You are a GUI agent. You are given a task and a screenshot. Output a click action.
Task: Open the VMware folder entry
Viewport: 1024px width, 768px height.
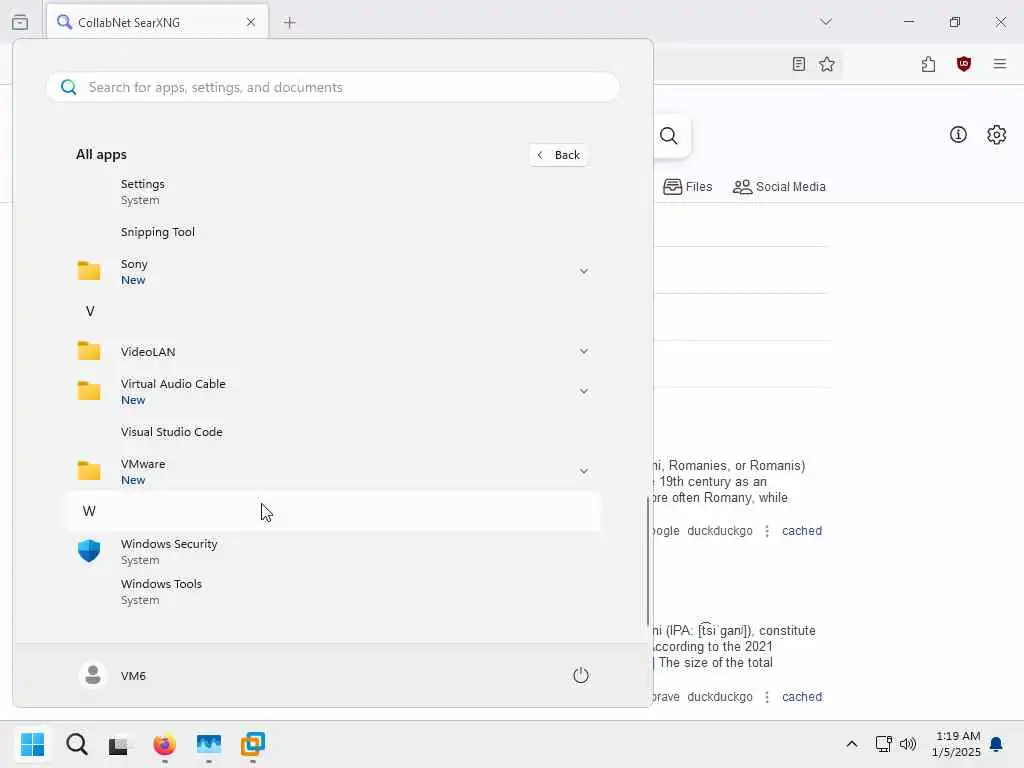point(333,472)
